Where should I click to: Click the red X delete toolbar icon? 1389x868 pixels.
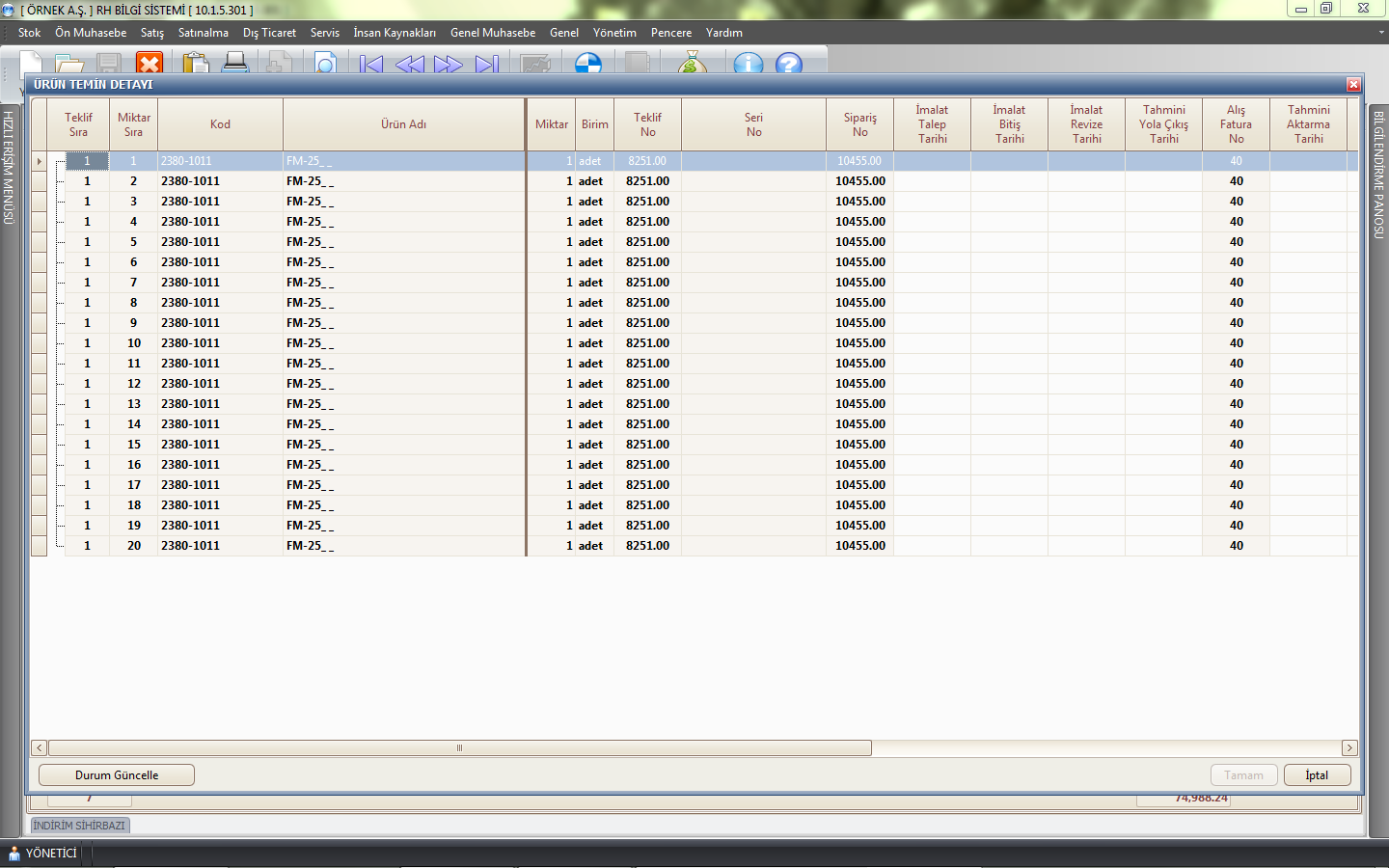point(150,64)
